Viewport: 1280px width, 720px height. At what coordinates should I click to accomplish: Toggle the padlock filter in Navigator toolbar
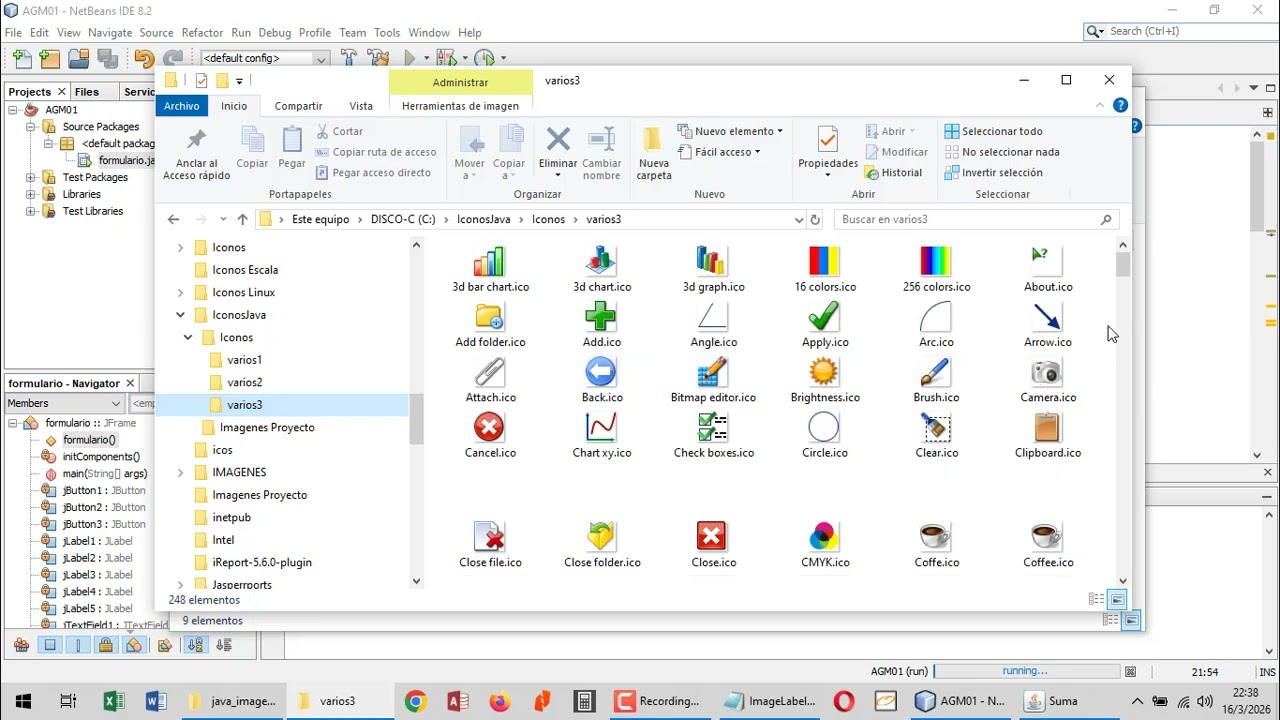coord(106,645)
